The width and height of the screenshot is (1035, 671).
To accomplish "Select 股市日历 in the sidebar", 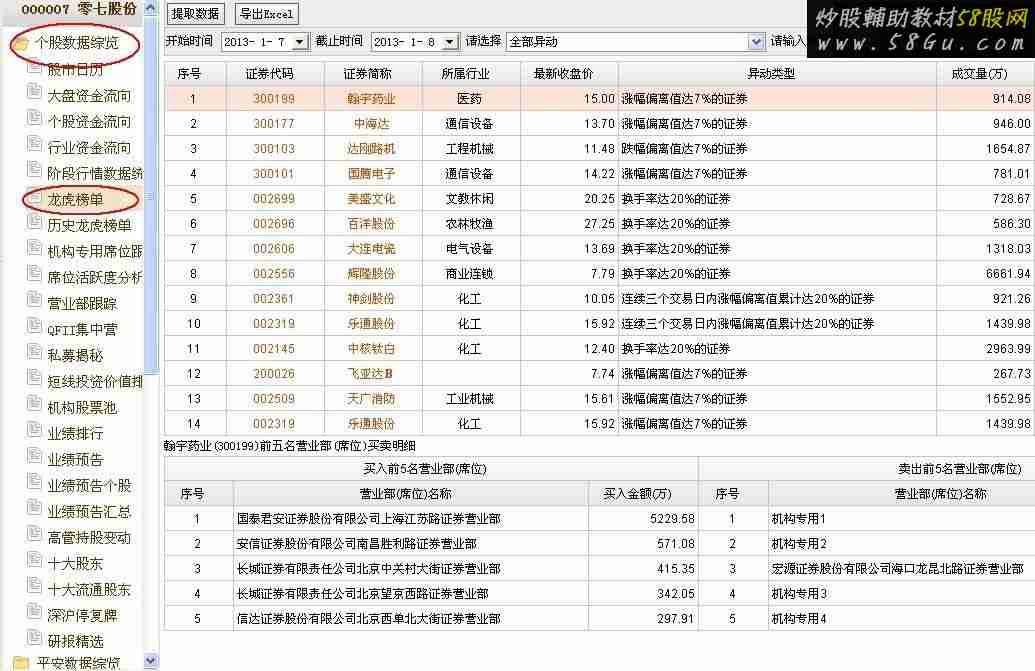I will click(x=75, y=69).
